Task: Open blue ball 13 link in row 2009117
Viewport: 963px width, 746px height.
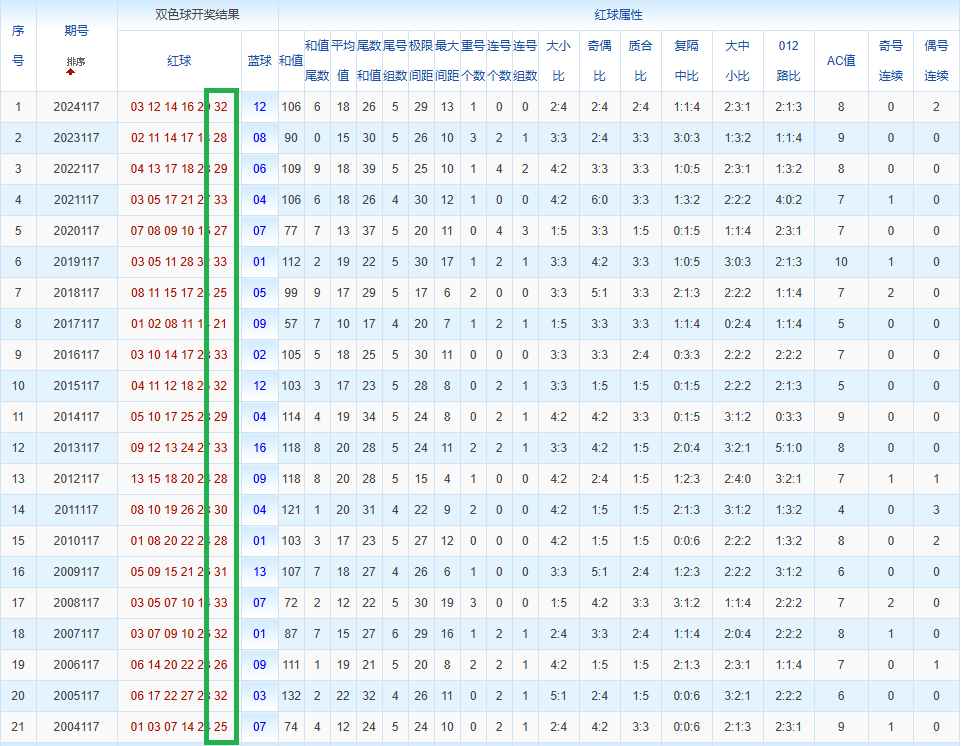Action: 260,572
